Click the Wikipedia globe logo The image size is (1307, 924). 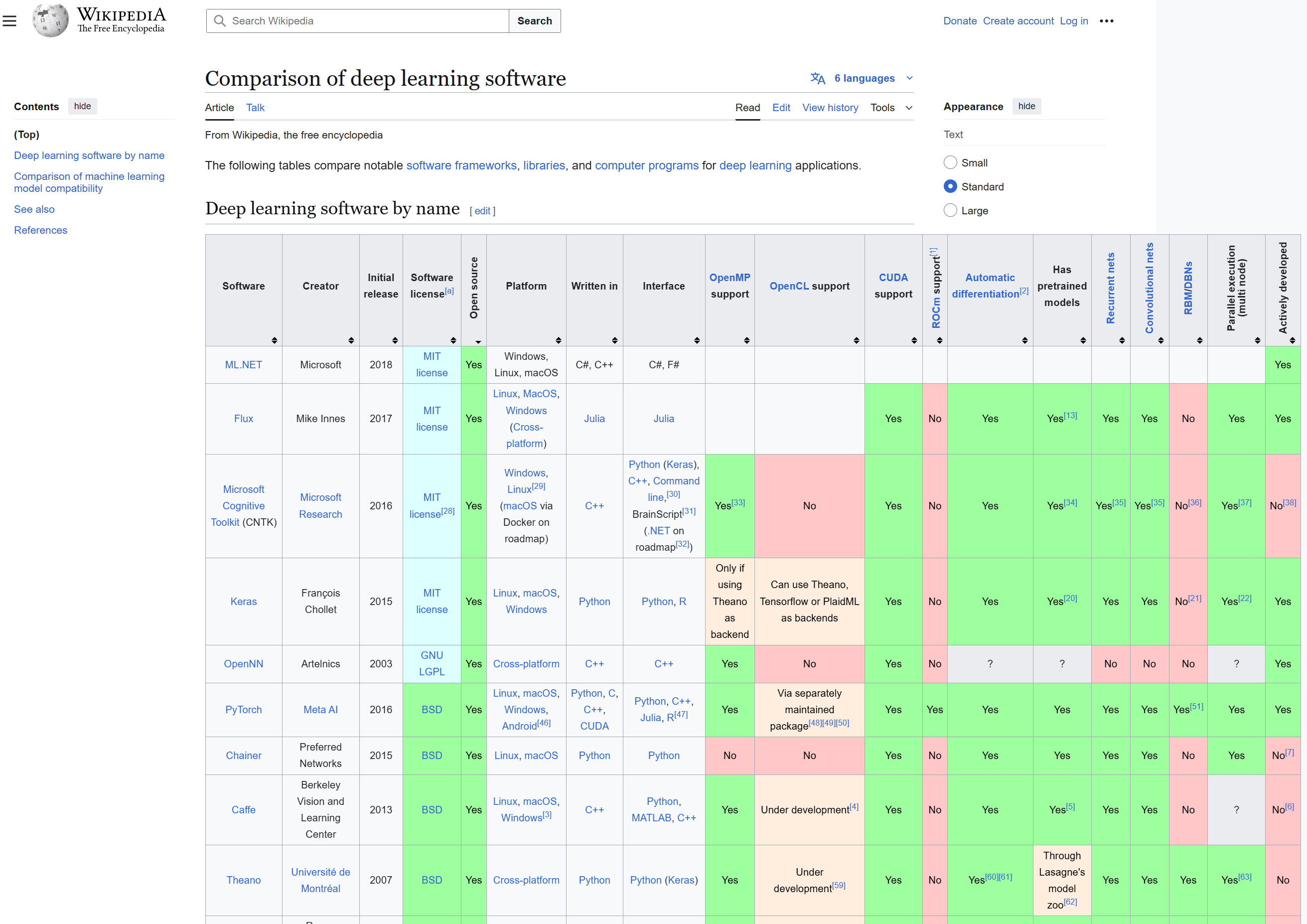pyautogui.click(x=50, y=20)
